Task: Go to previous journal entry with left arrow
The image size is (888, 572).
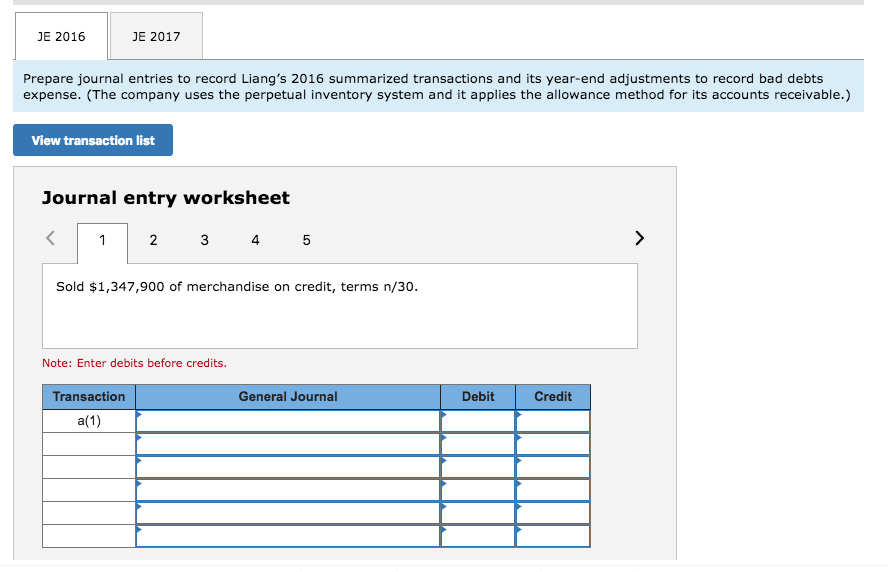Action: tap(50, 238)
